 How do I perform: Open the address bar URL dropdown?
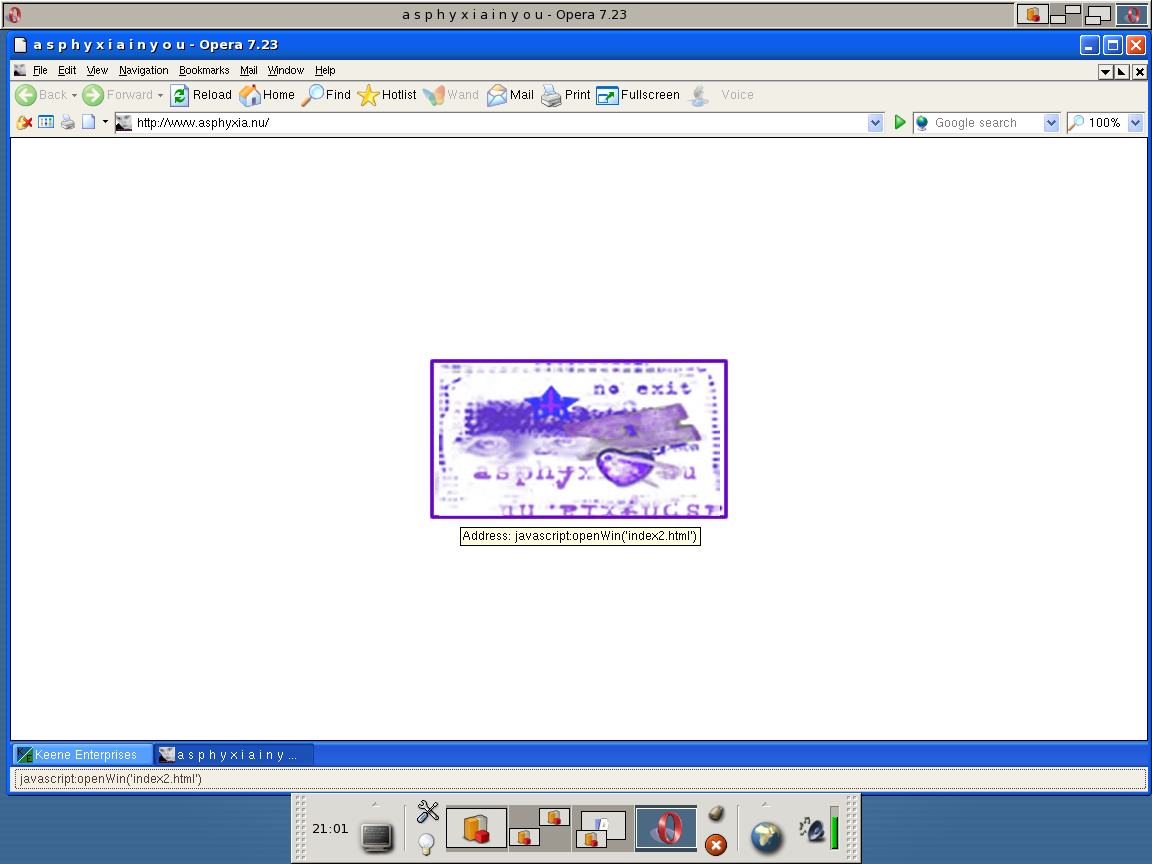point(875,123)
